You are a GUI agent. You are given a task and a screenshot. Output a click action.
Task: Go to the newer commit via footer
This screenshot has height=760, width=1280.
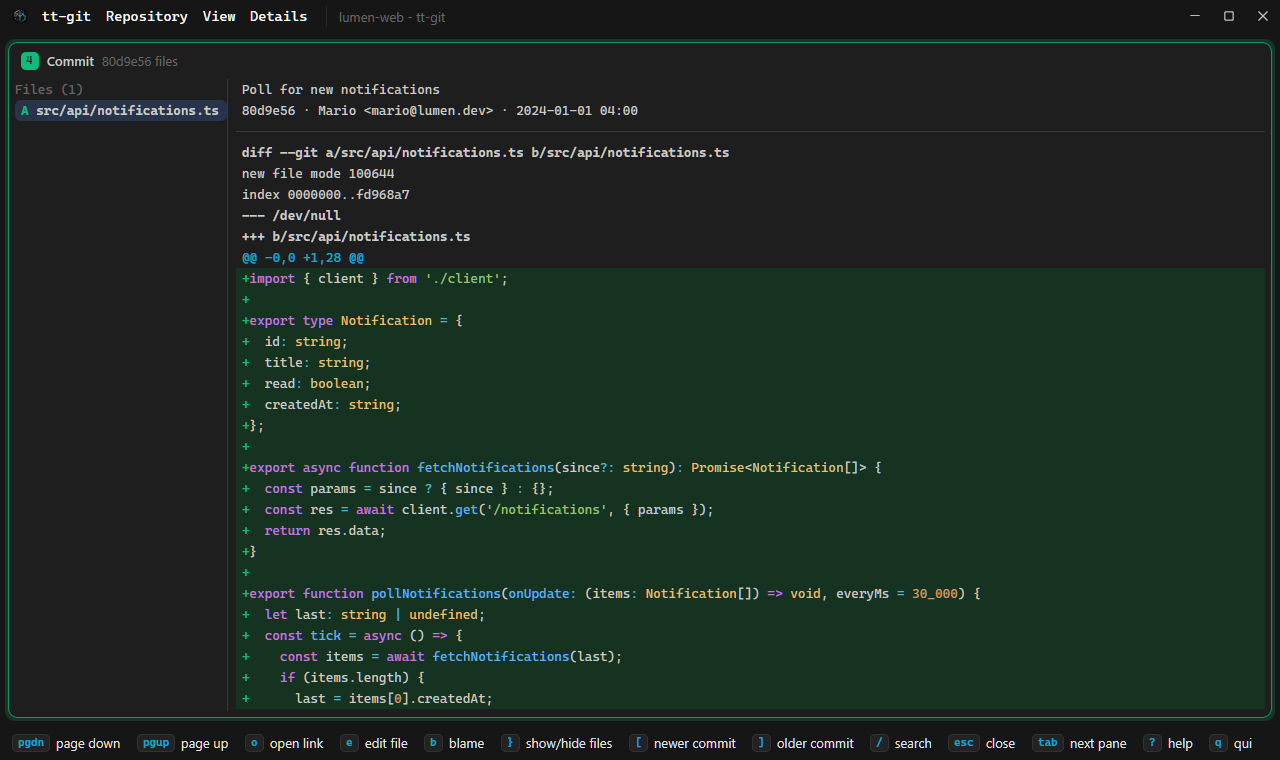pyautogui.click(x=682, y=743)
